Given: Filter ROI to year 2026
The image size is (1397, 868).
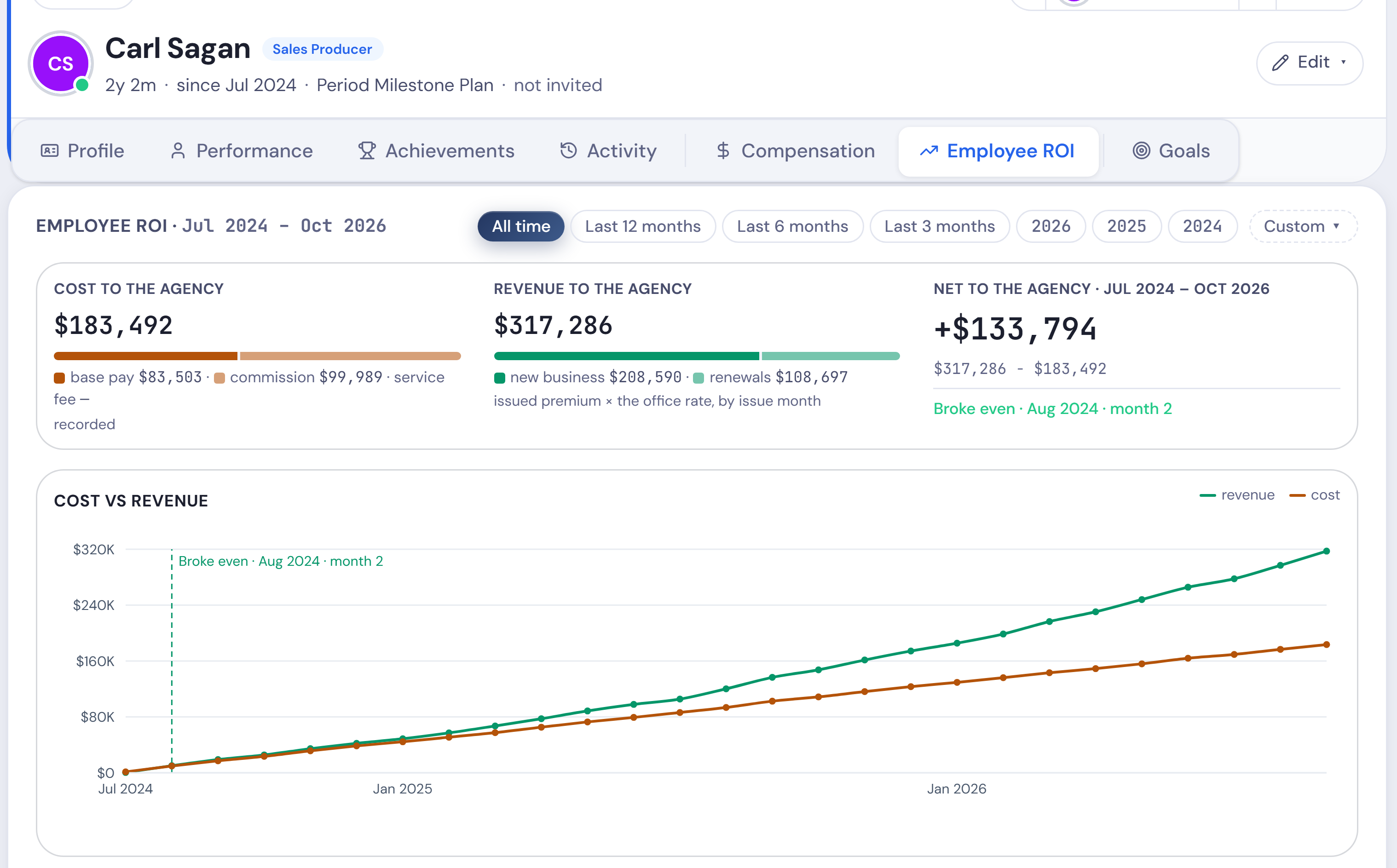Looking at the screenshot, I should 1051,226.
